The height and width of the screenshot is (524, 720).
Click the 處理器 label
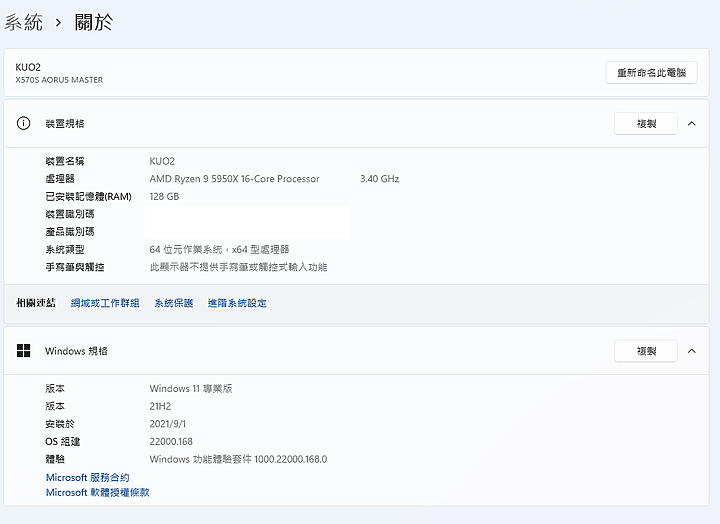point(60,179)
